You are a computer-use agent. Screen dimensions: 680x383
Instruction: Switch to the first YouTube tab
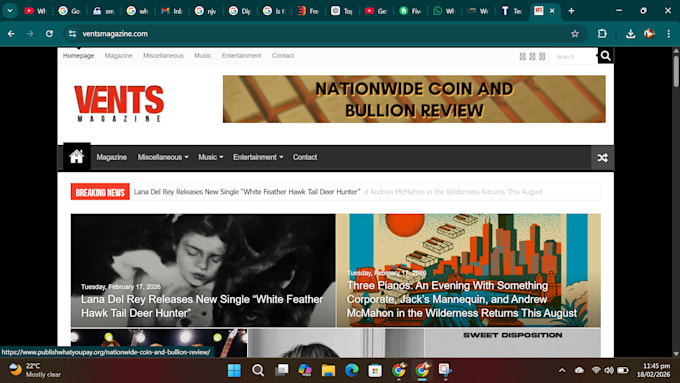coord(35,11)
